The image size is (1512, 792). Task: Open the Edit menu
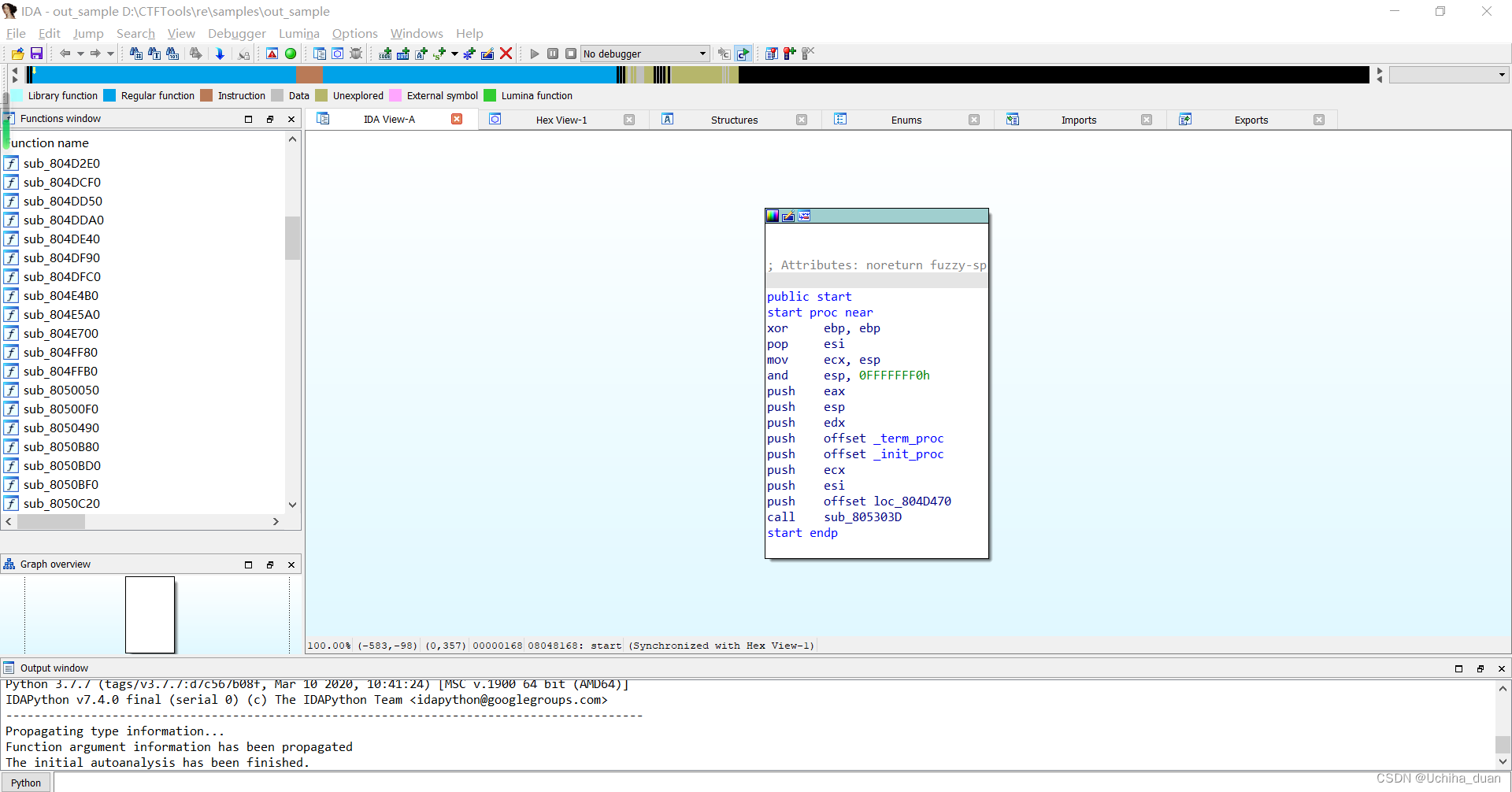50,33
